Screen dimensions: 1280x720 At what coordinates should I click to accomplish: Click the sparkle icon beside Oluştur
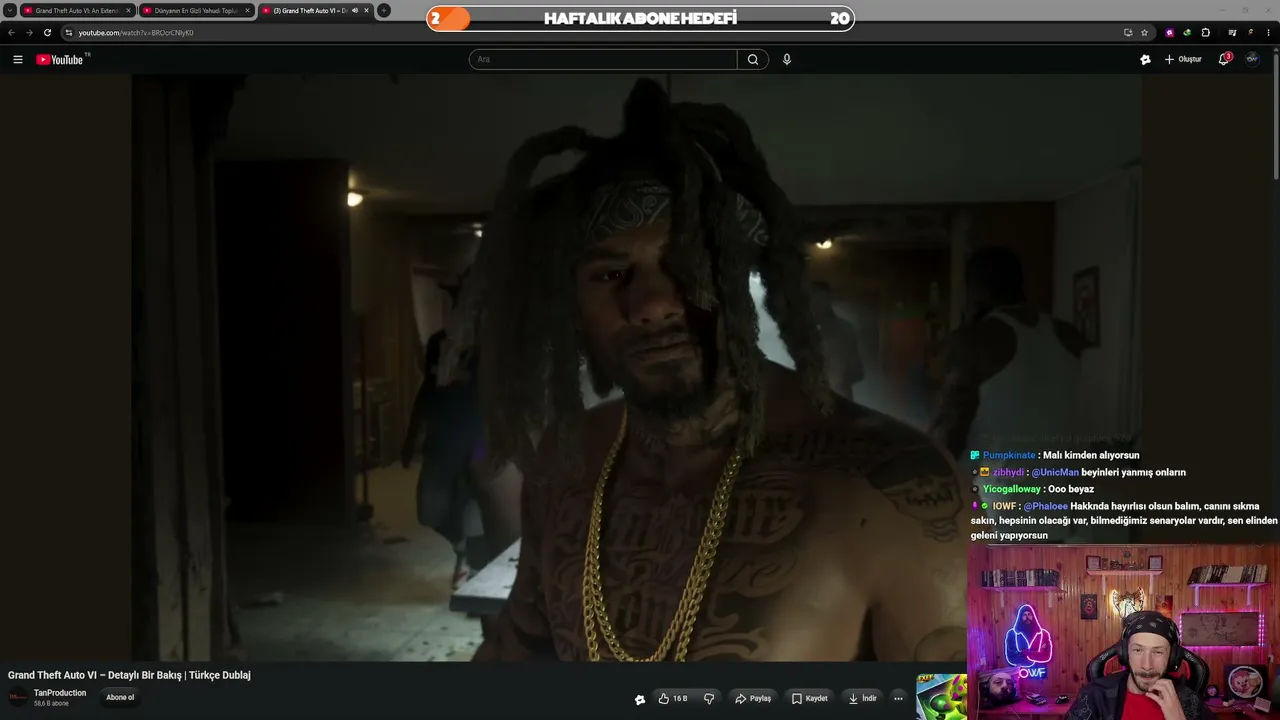pos(1145,59)
